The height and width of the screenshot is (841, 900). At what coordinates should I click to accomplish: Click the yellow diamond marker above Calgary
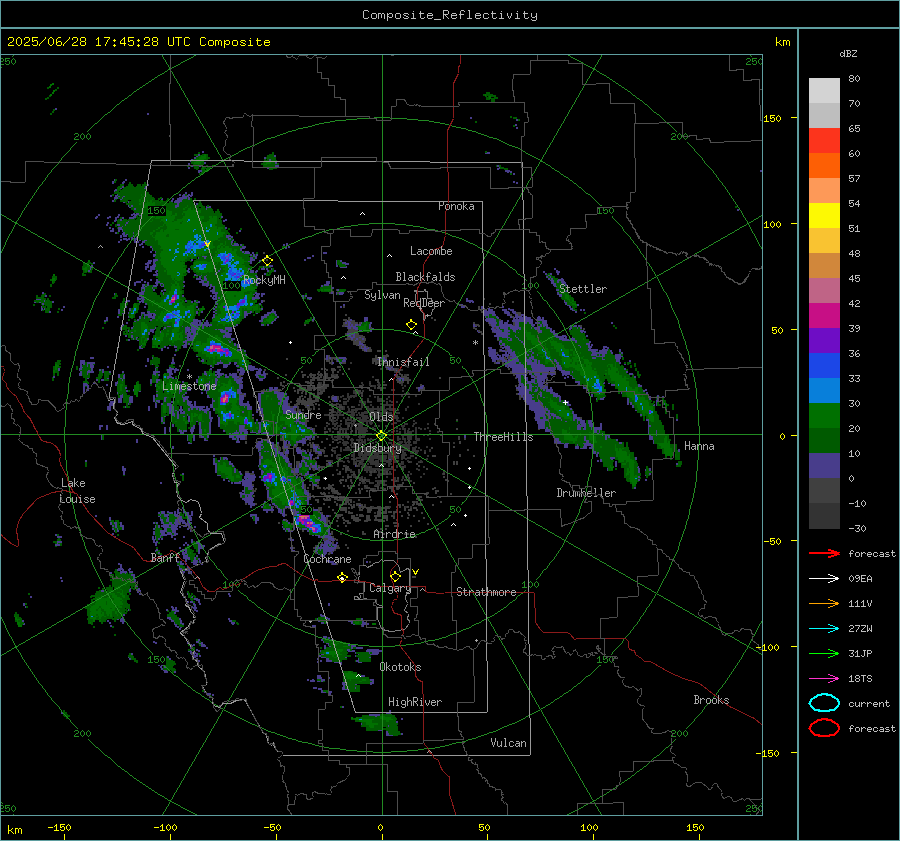coord(395,576)
